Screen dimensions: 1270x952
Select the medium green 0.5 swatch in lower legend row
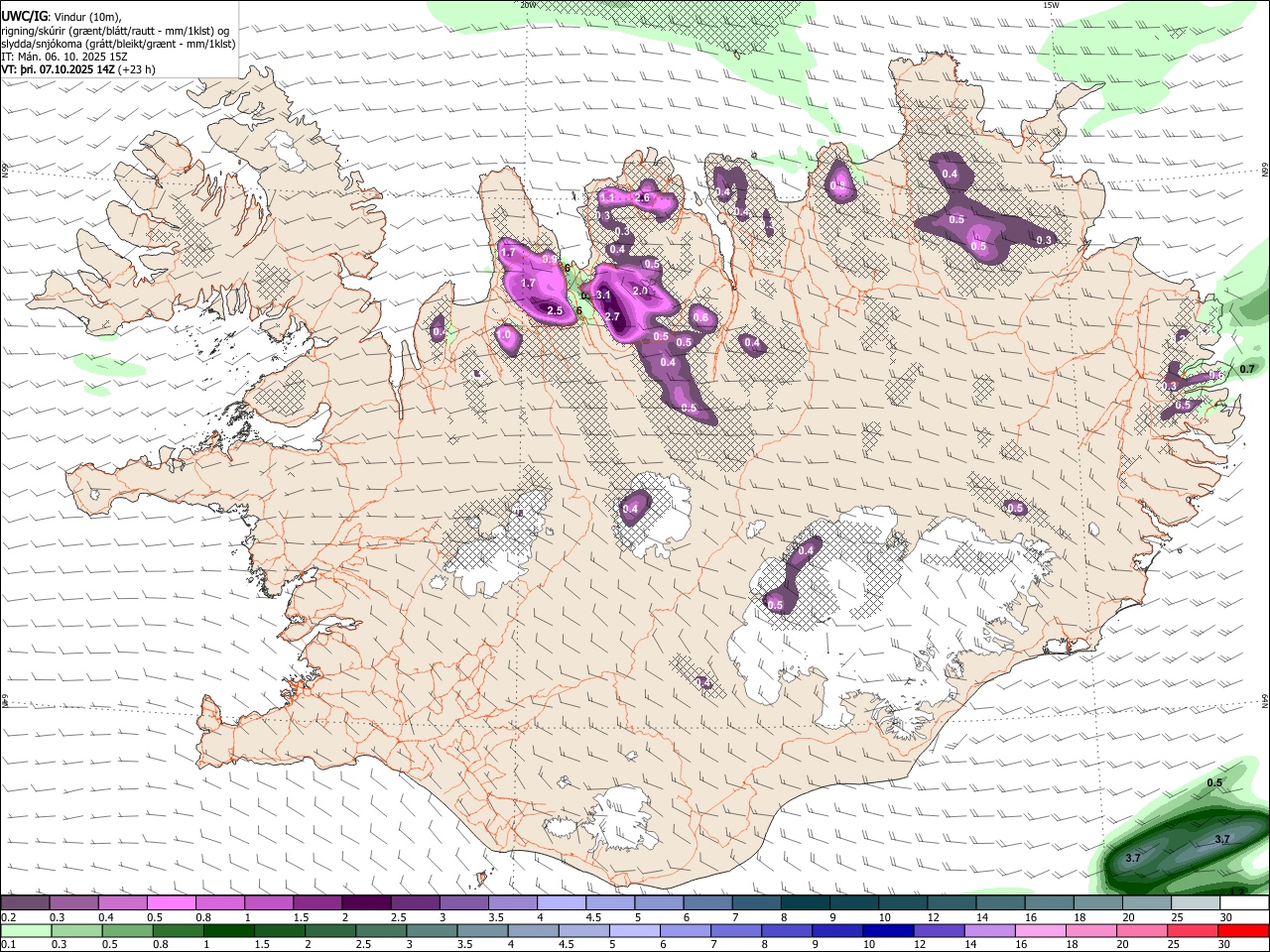pyautogui.click(x=127, y=931)
